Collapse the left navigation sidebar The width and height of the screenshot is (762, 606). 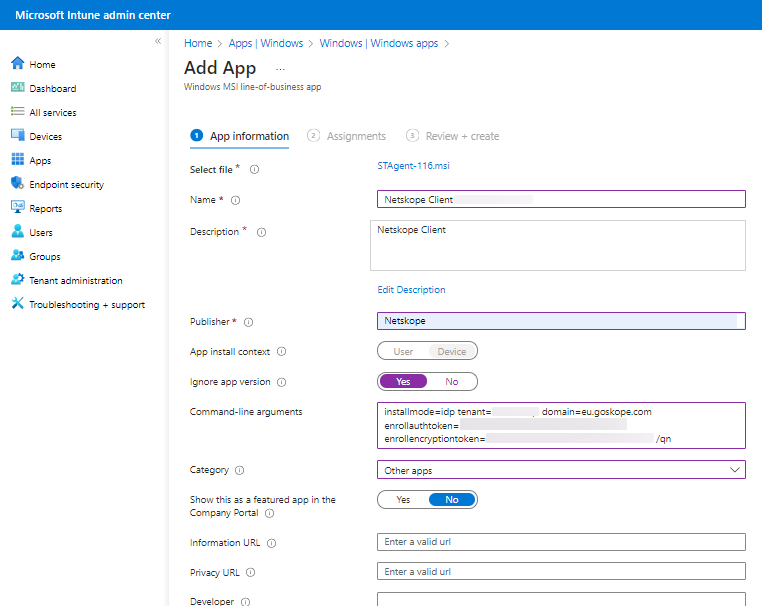coord(157,41)
